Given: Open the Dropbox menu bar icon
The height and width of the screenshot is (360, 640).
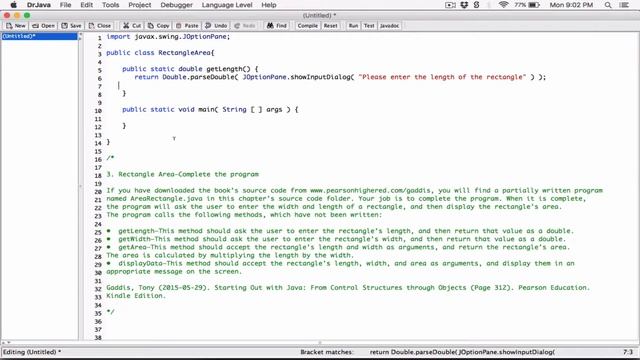Looking at the screenshot, I should pos(464,5).
